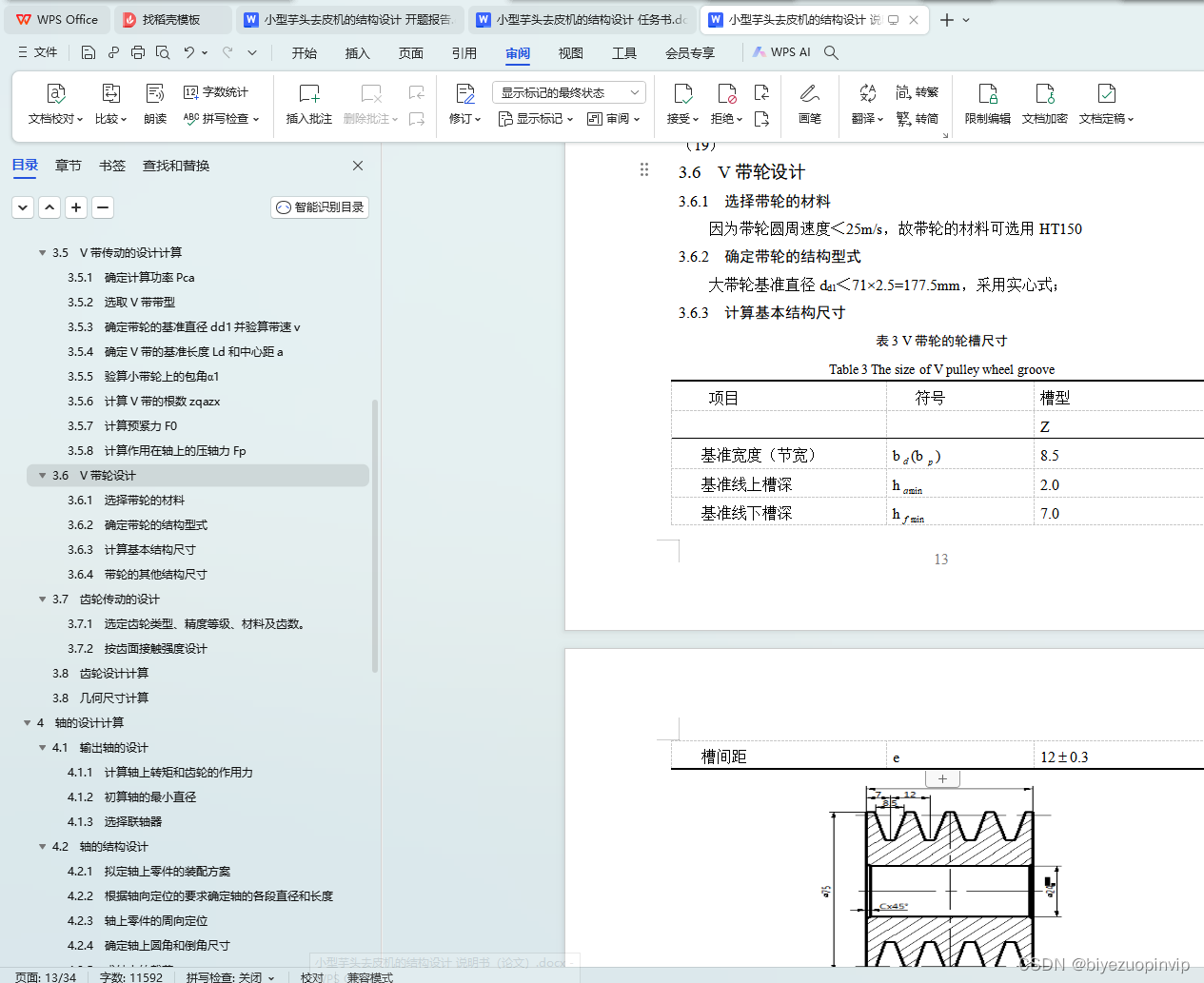Jump to 3.5.8 计算作用在轴上的压轴力 Fp
The image size is (1204, 983).
point(157,451)
